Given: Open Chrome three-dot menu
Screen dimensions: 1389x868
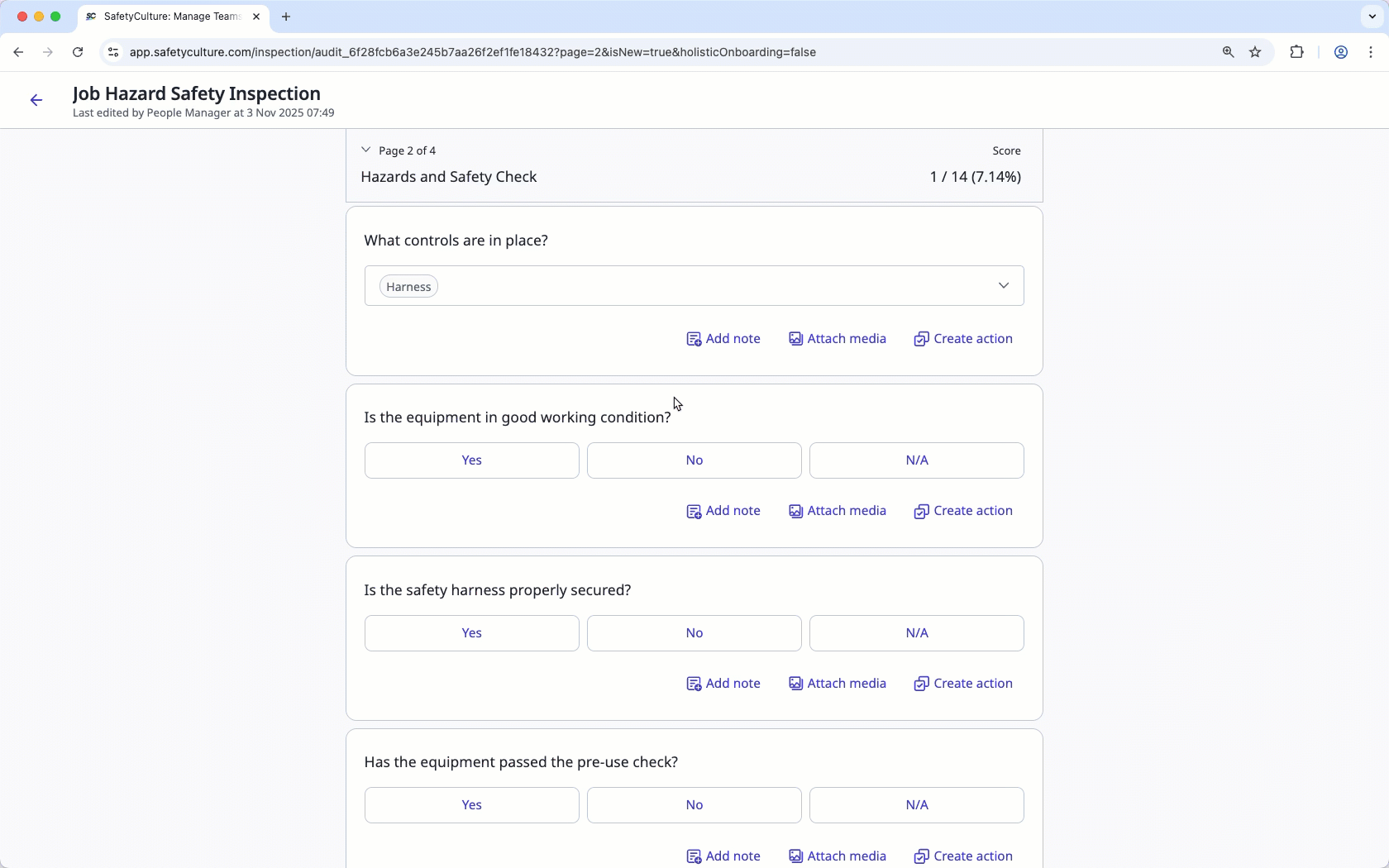Looking at the screenshot, I should (x=1371, y=52).
